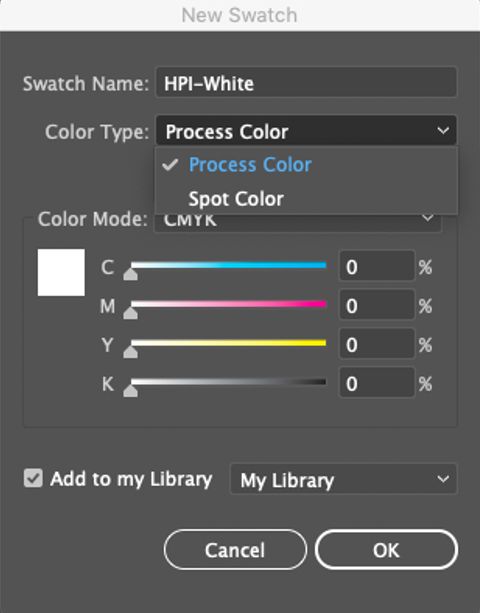Click the Cancel button
The image size is (480, 613).
[235, 550]
